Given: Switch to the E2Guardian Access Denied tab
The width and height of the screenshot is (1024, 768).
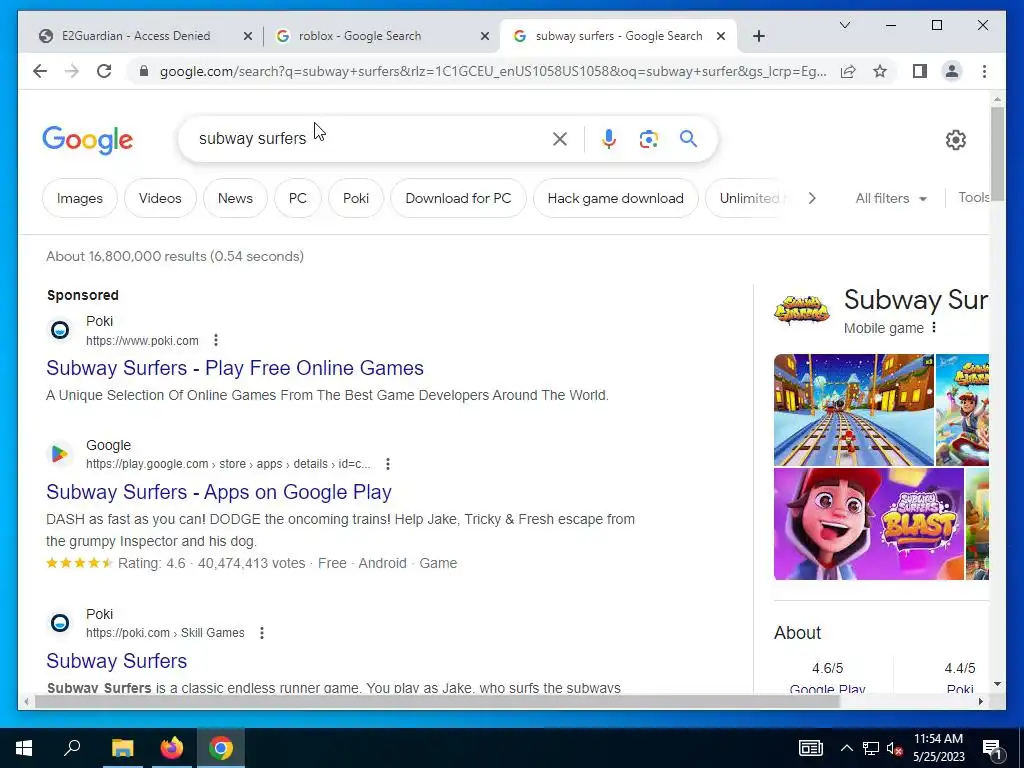Looking at the screenshot, I should pyautogui.click(x=136, y=36).
